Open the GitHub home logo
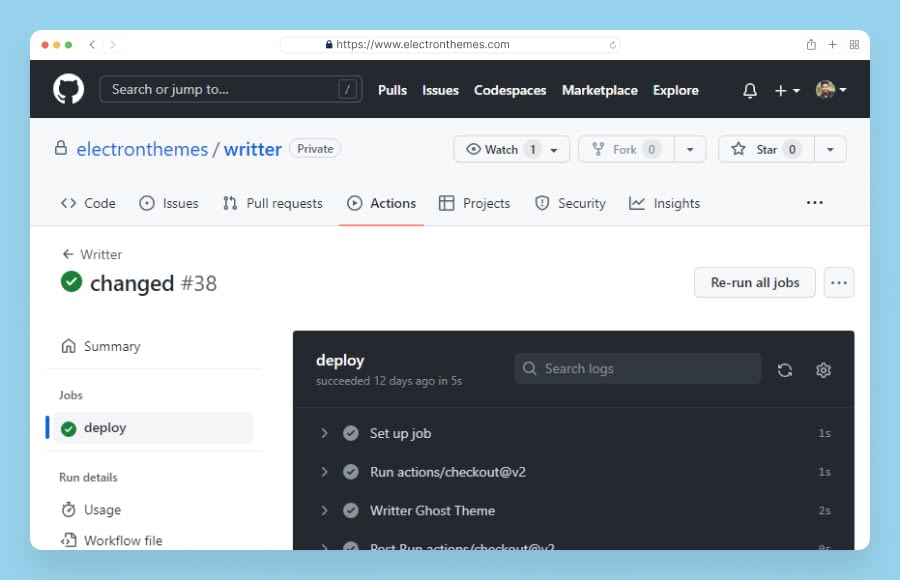 (x=68, y=89)
